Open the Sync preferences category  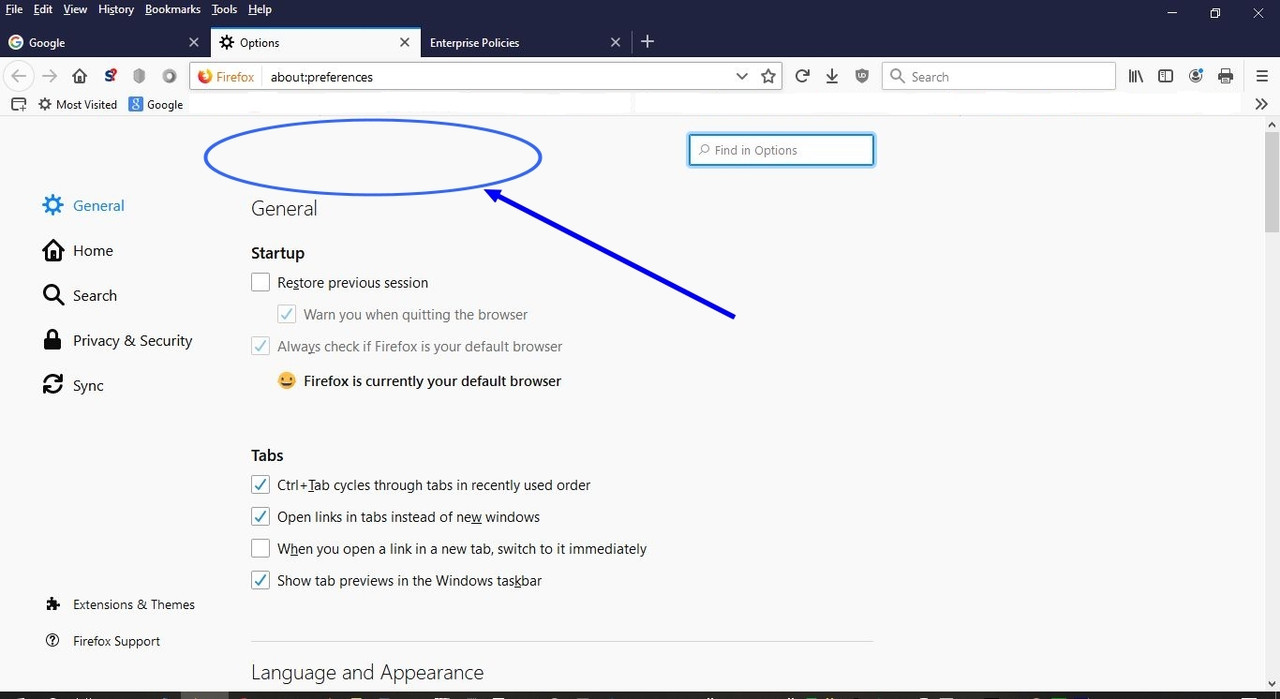73,385
